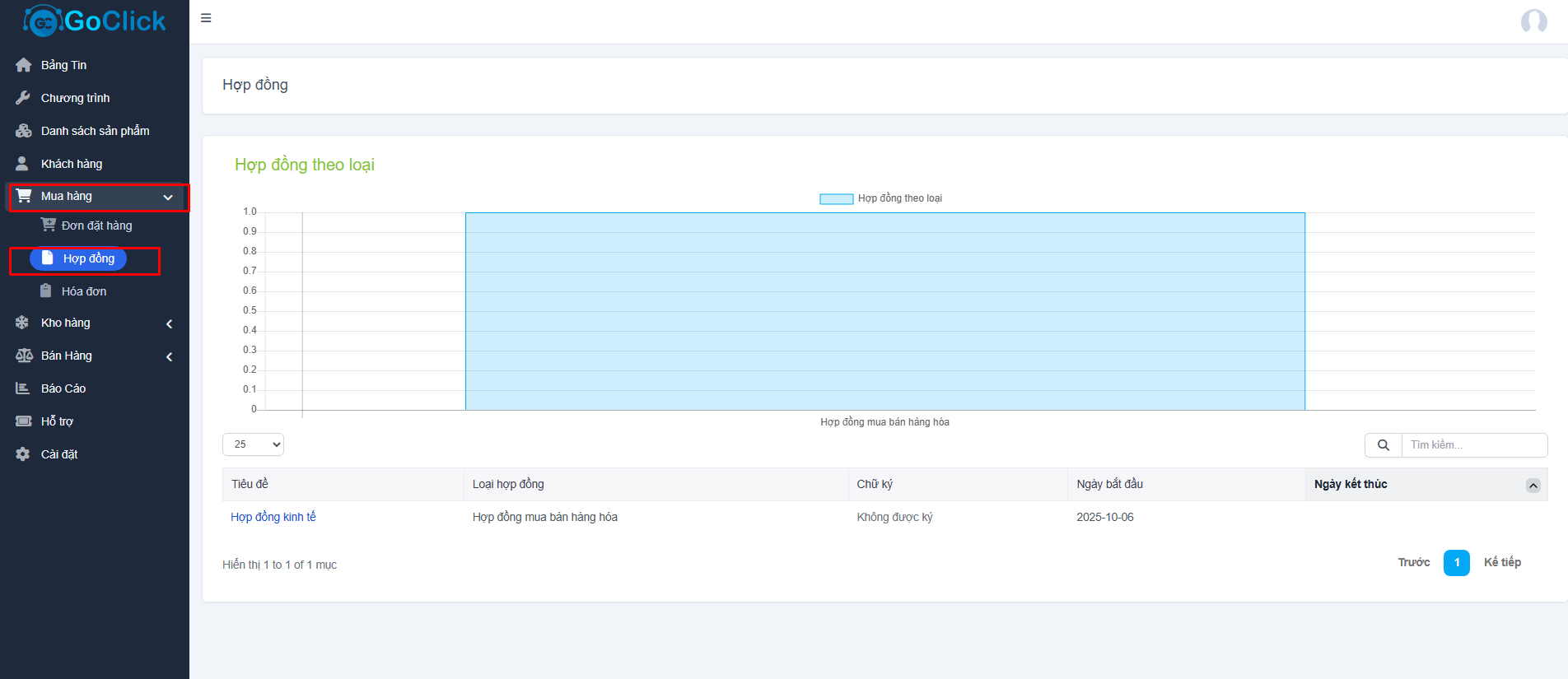Click the hamburger menu icon
Viewport: 1568px width, 679px height.
[x=206, y=18]
